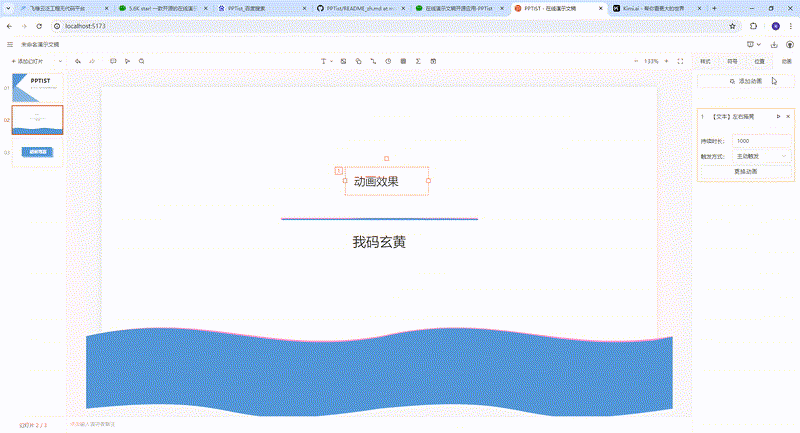
Task: Open the GitHub icon link
Action: click(x=790, y=44)
